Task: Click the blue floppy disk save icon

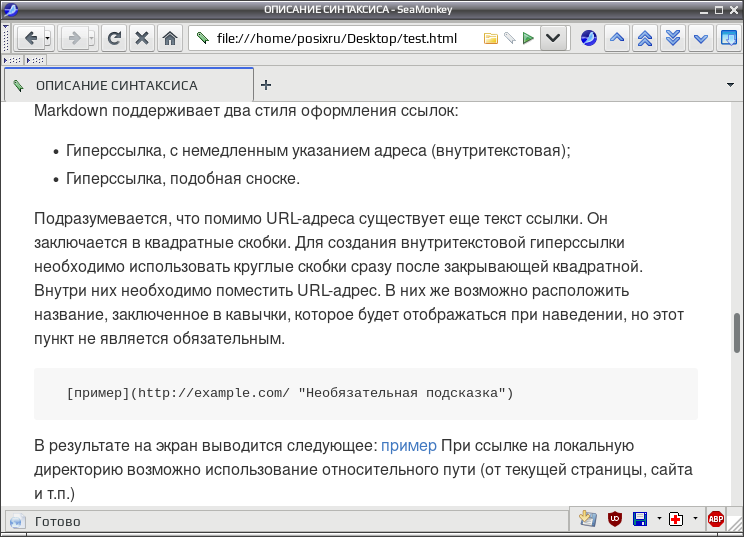Action: (x=640, y=519)
